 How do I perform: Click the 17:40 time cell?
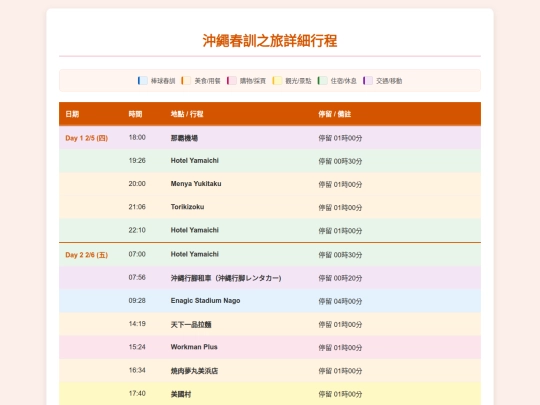click(137, 393)
